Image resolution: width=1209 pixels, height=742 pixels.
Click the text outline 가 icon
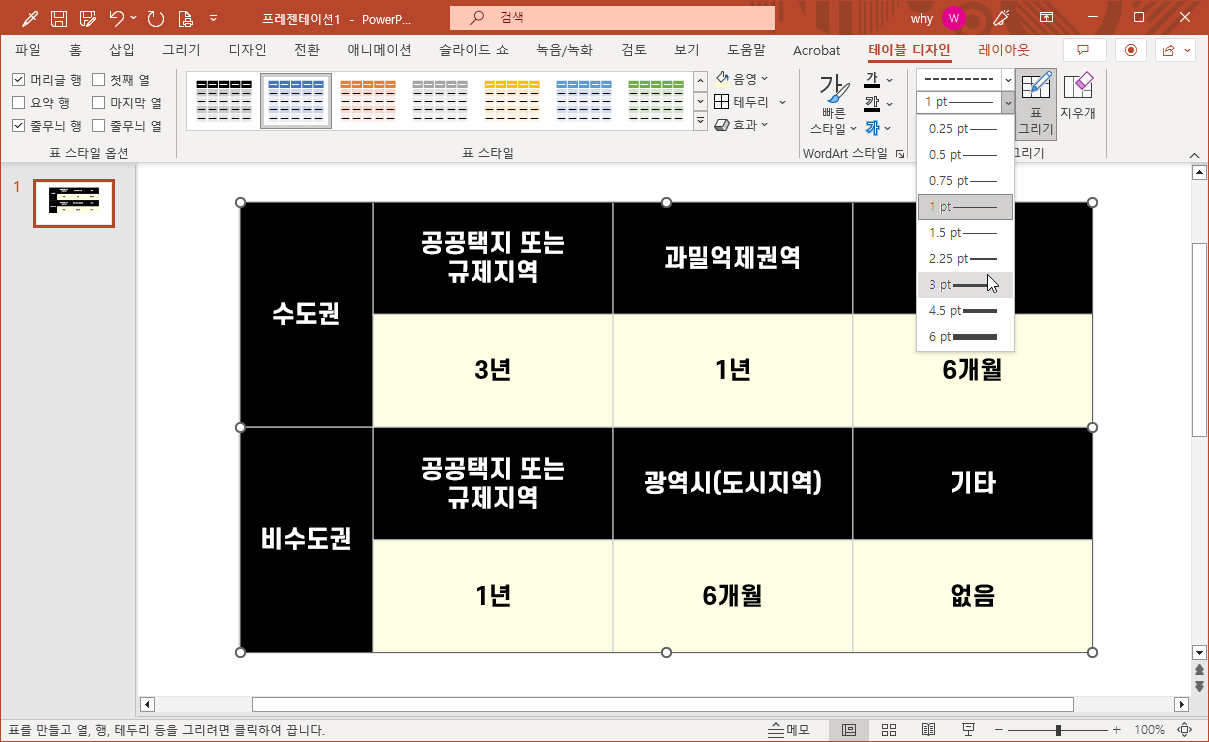873,103
